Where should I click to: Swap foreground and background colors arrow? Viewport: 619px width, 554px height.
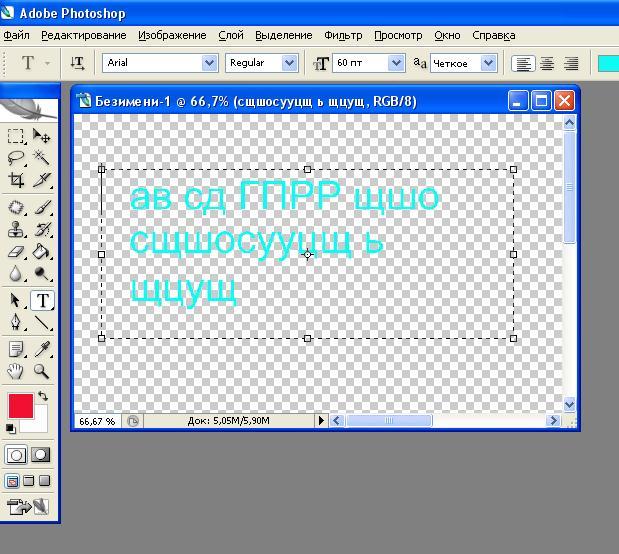(43, 396)
